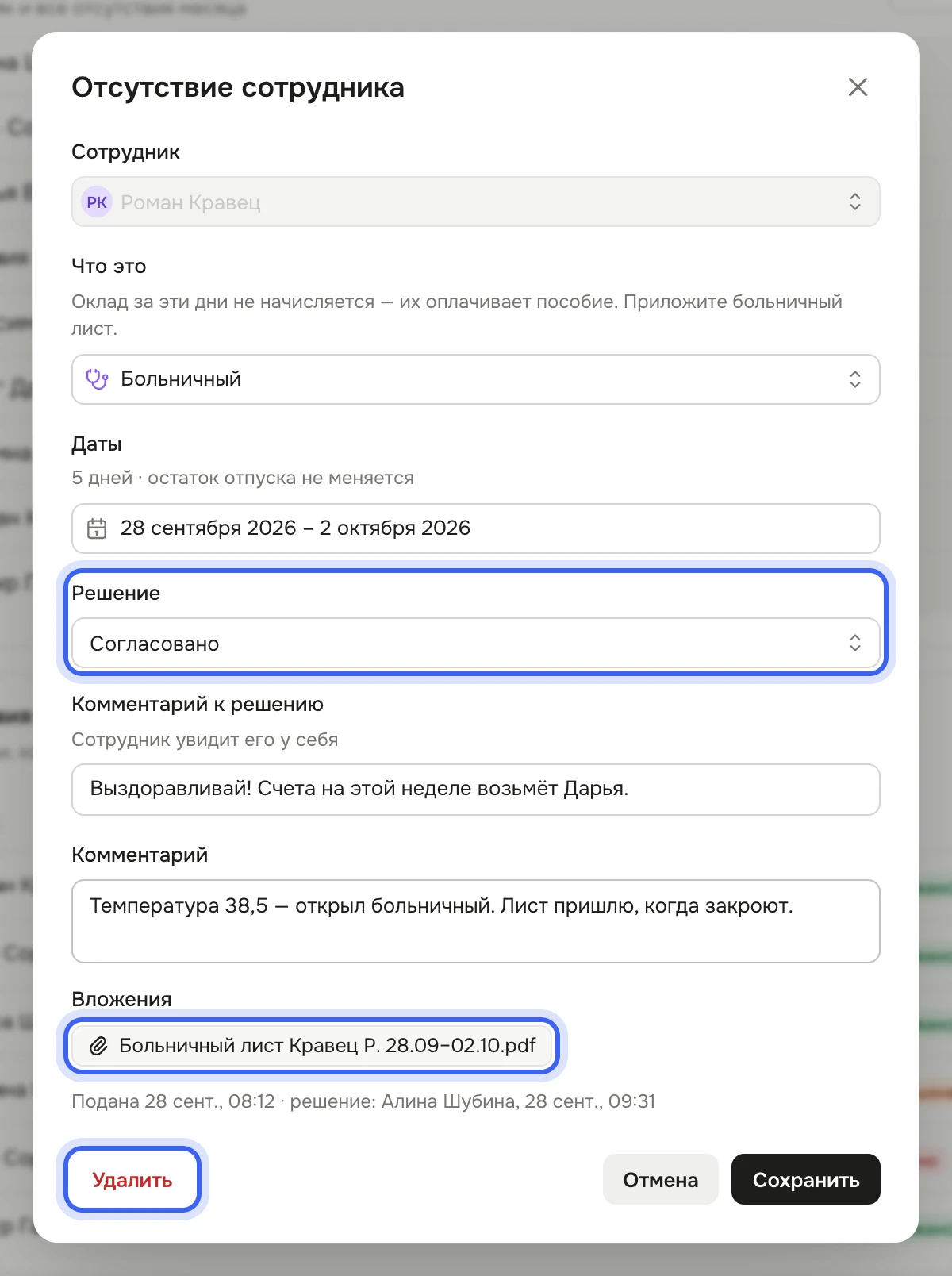Click the hint "Сотрудник увидит его у себя"
The image size is (952, 1276).
pyautogui.click(x=205, y=740)
